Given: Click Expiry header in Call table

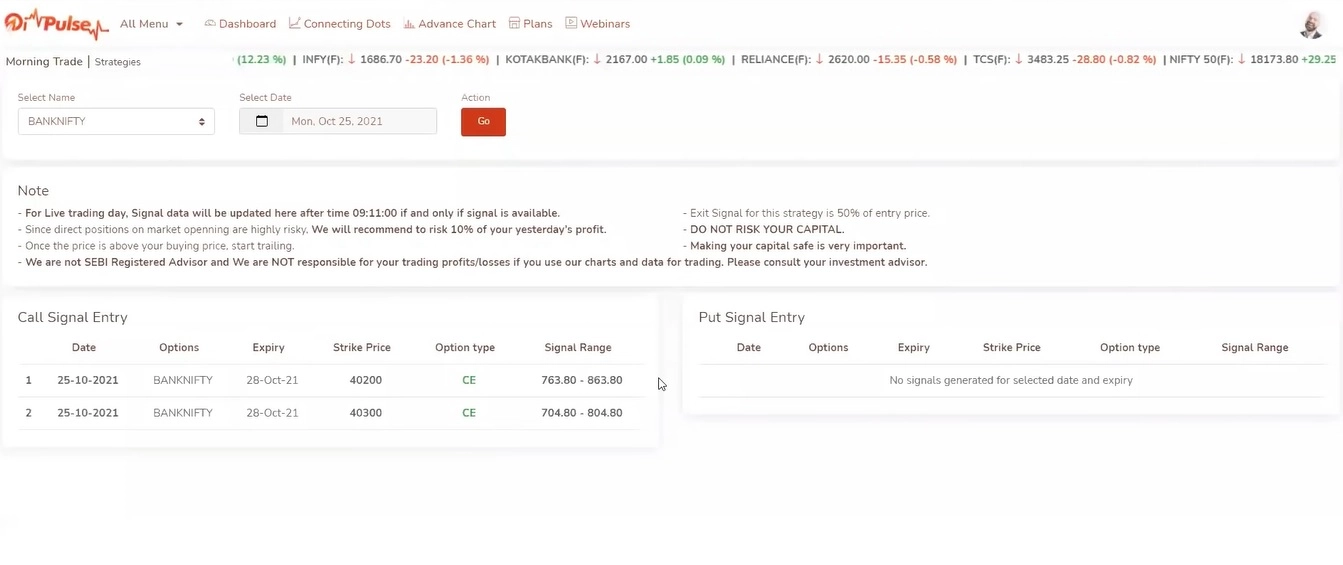Looking at the screenshot, I should (268, 348).
